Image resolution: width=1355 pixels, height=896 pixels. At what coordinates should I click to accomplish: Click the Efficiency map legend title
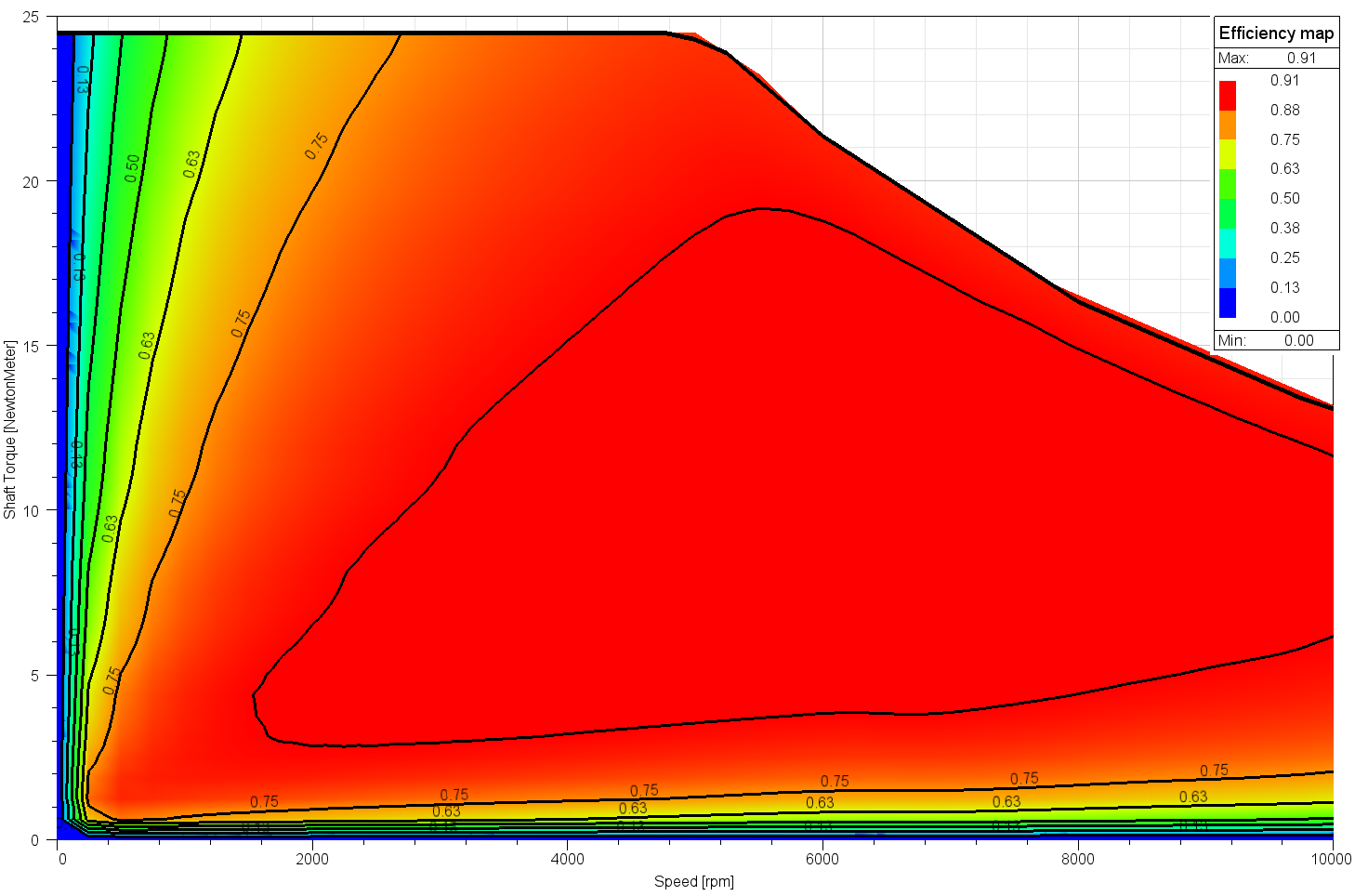(x=1276, y=33)
